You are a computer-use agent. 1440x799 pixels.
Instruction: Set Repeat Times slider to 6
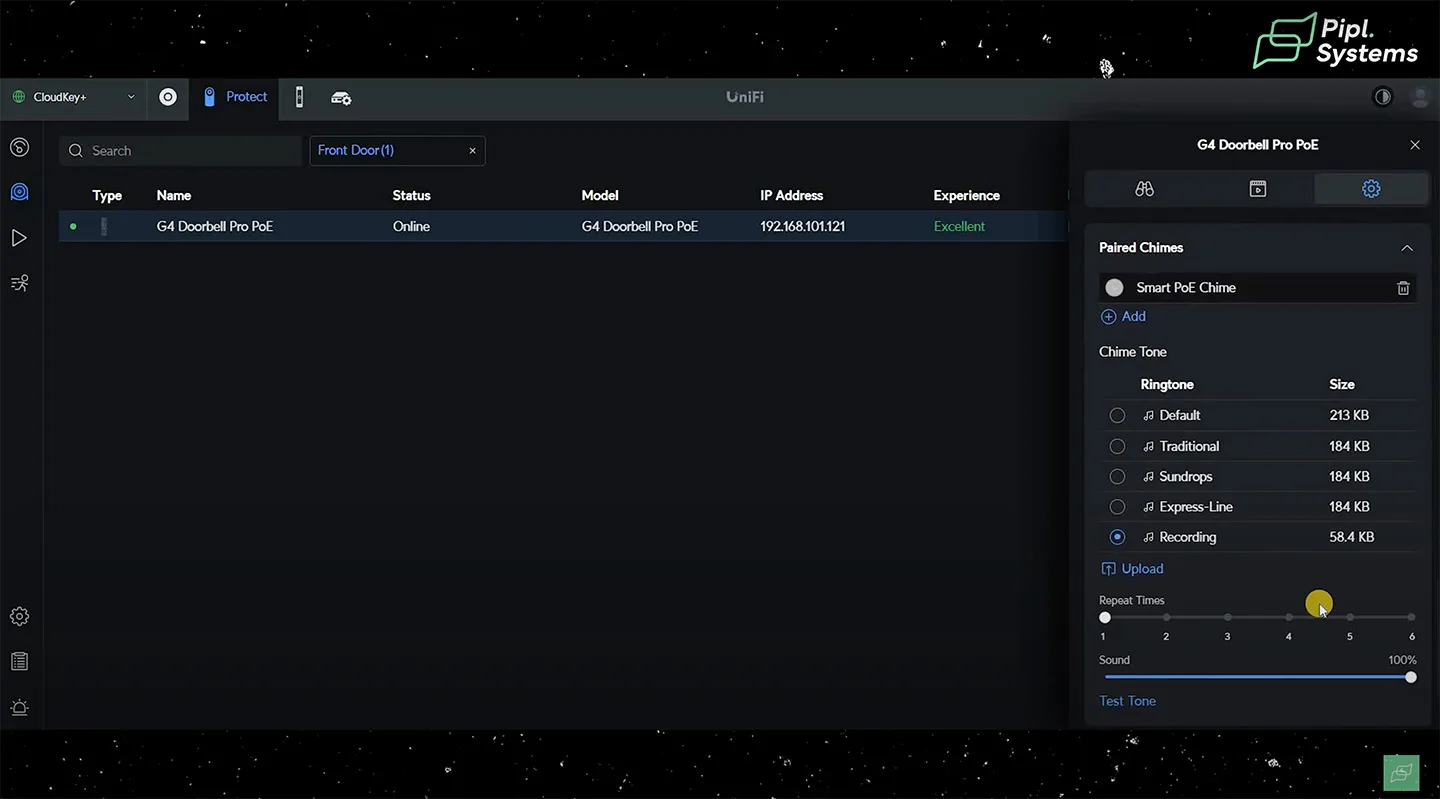point(1411,618)
